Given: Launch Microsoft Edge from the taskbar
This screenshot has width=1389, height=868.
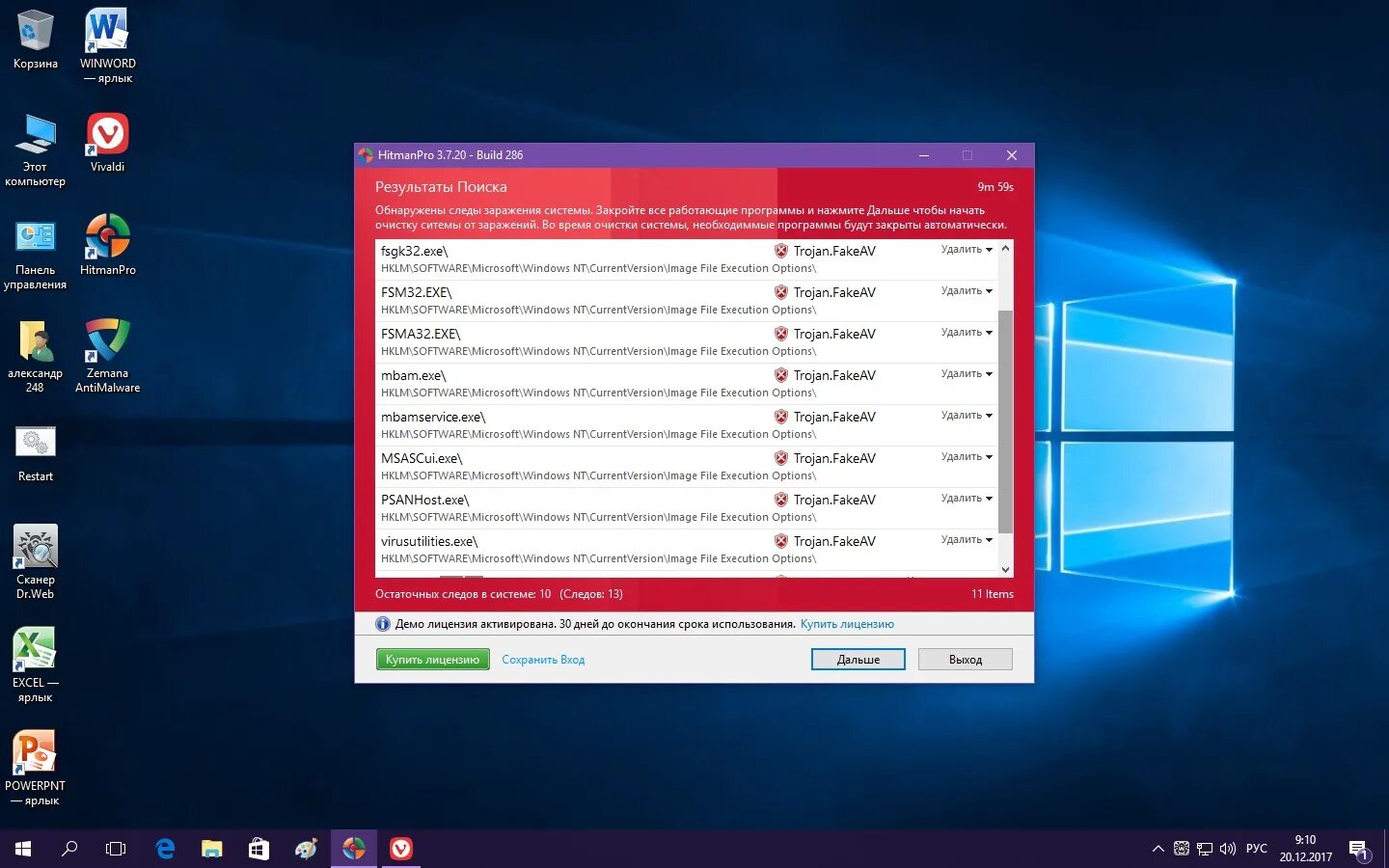Looking at the screenshot, I should (x=165, y=849).
